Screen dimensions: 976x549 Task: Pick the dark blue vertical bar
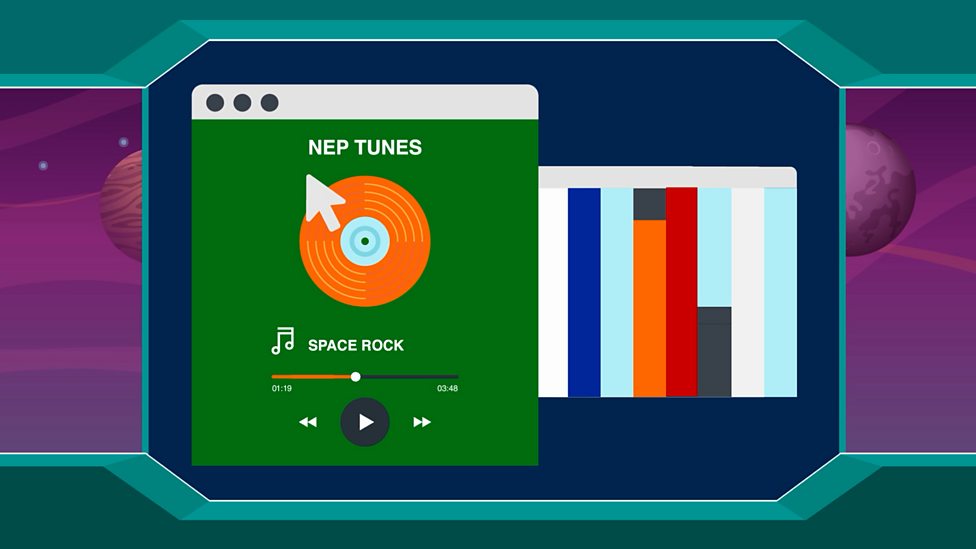pos(584,292)
